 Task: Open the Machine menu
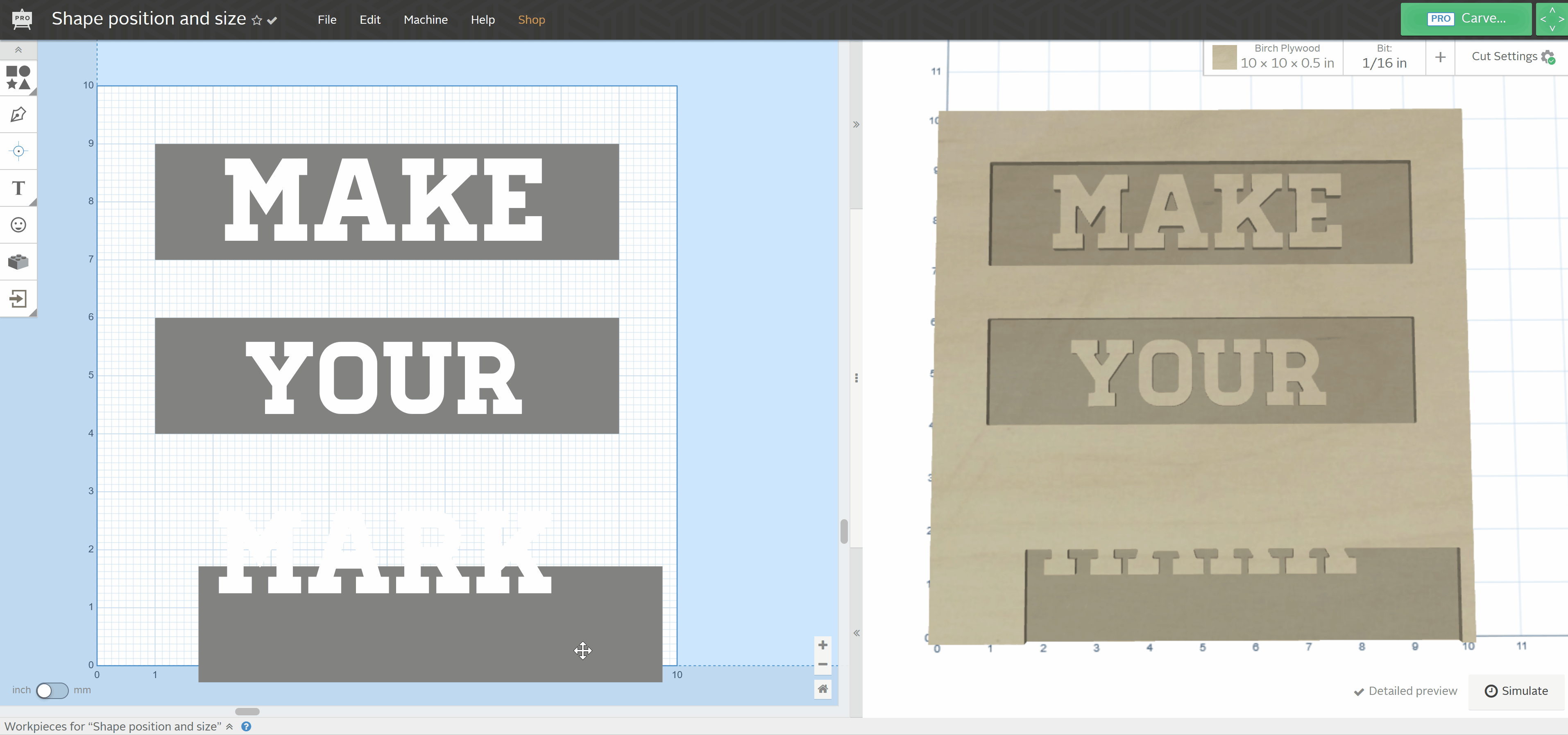point(426,20)
